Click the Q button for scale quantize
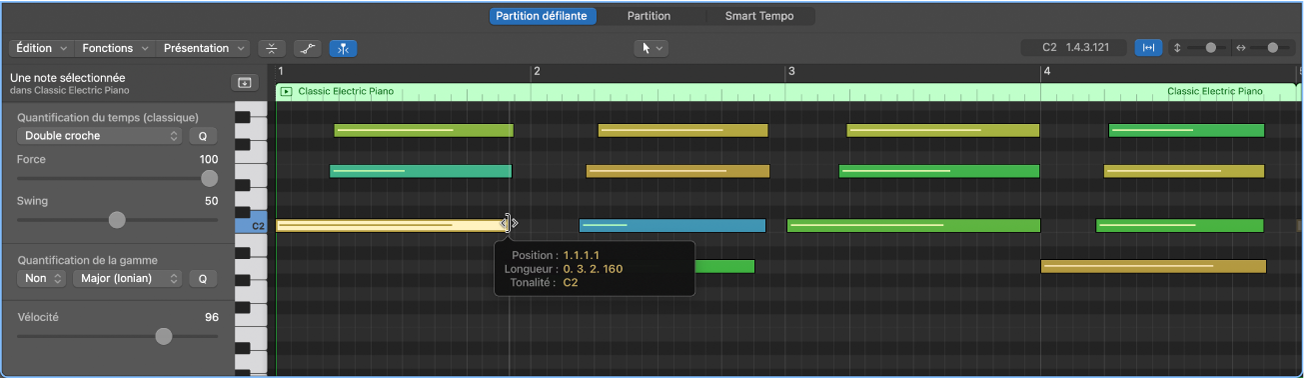The width and height of the screenshot is (1306, 378). tap(203, 279)
